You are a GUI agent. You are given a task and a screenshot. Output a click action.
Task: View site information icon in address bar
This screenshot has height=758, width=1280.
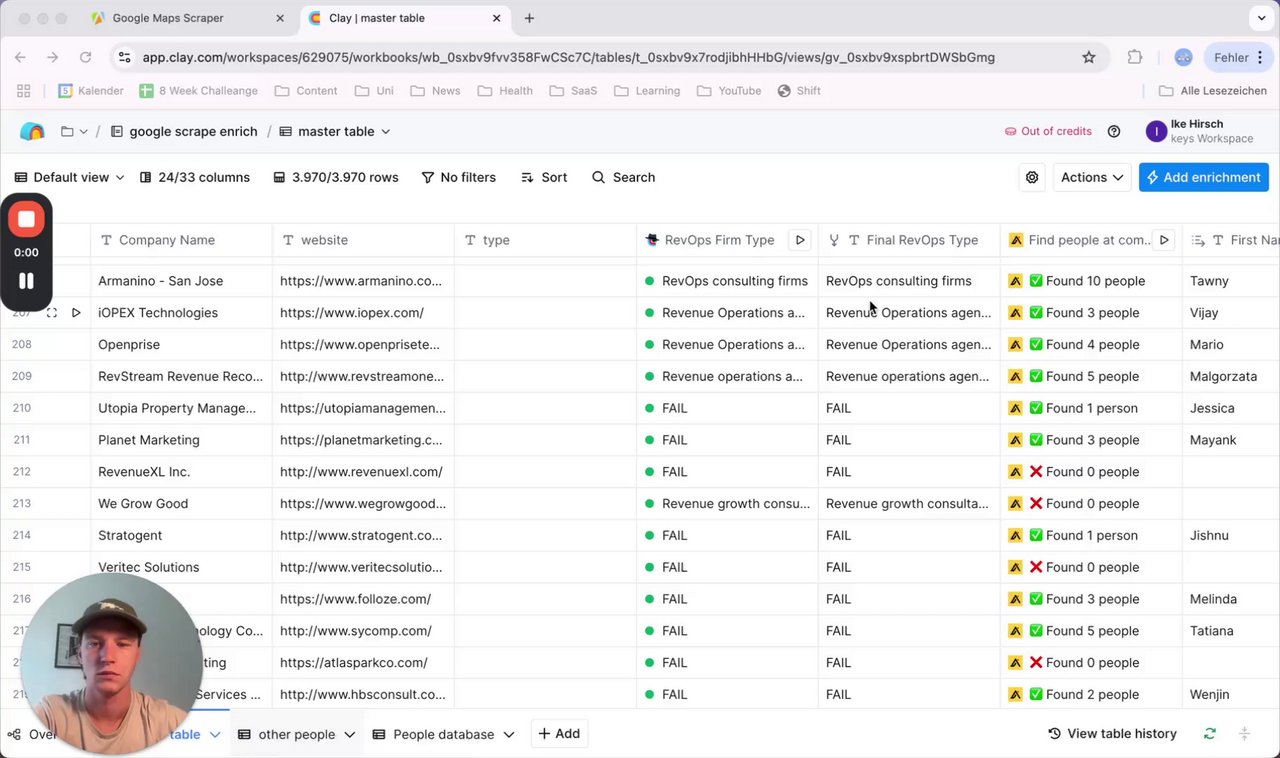(x=123, y=58)
